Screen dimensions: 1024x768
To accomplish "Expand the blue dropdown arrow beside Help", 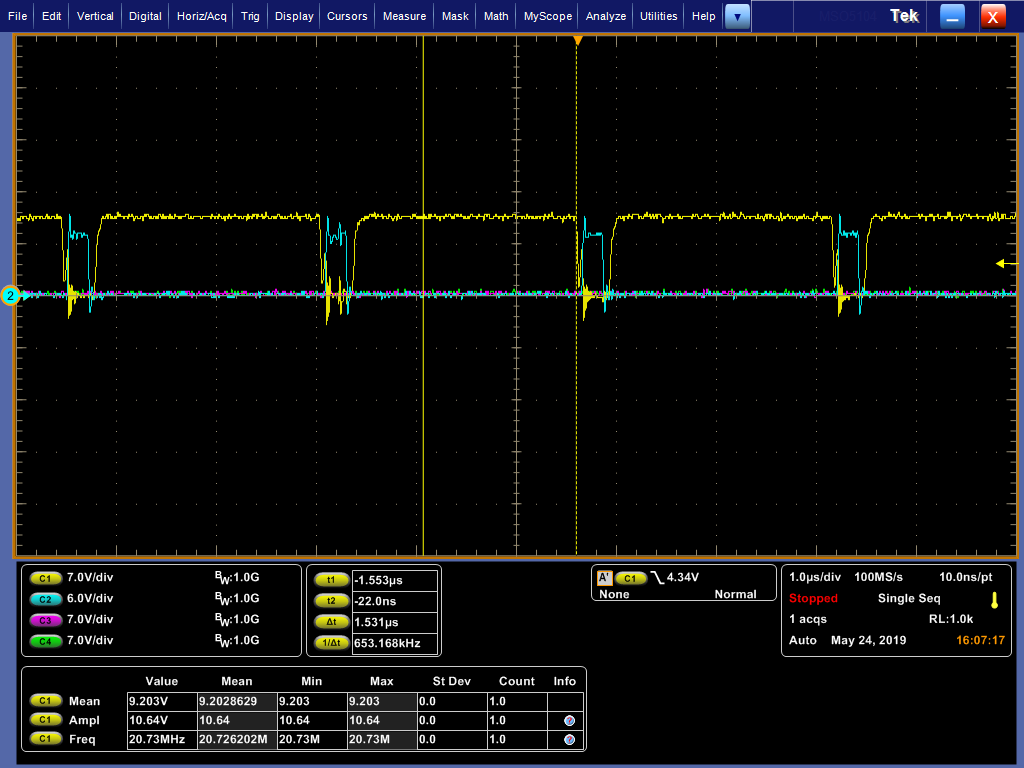I will [x=737, y=16].
